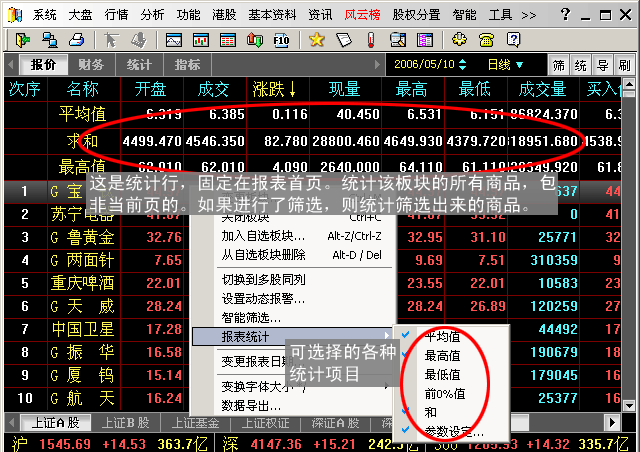
Task: Click the exit door toolbar icon
Action: (x=22, y=40)
